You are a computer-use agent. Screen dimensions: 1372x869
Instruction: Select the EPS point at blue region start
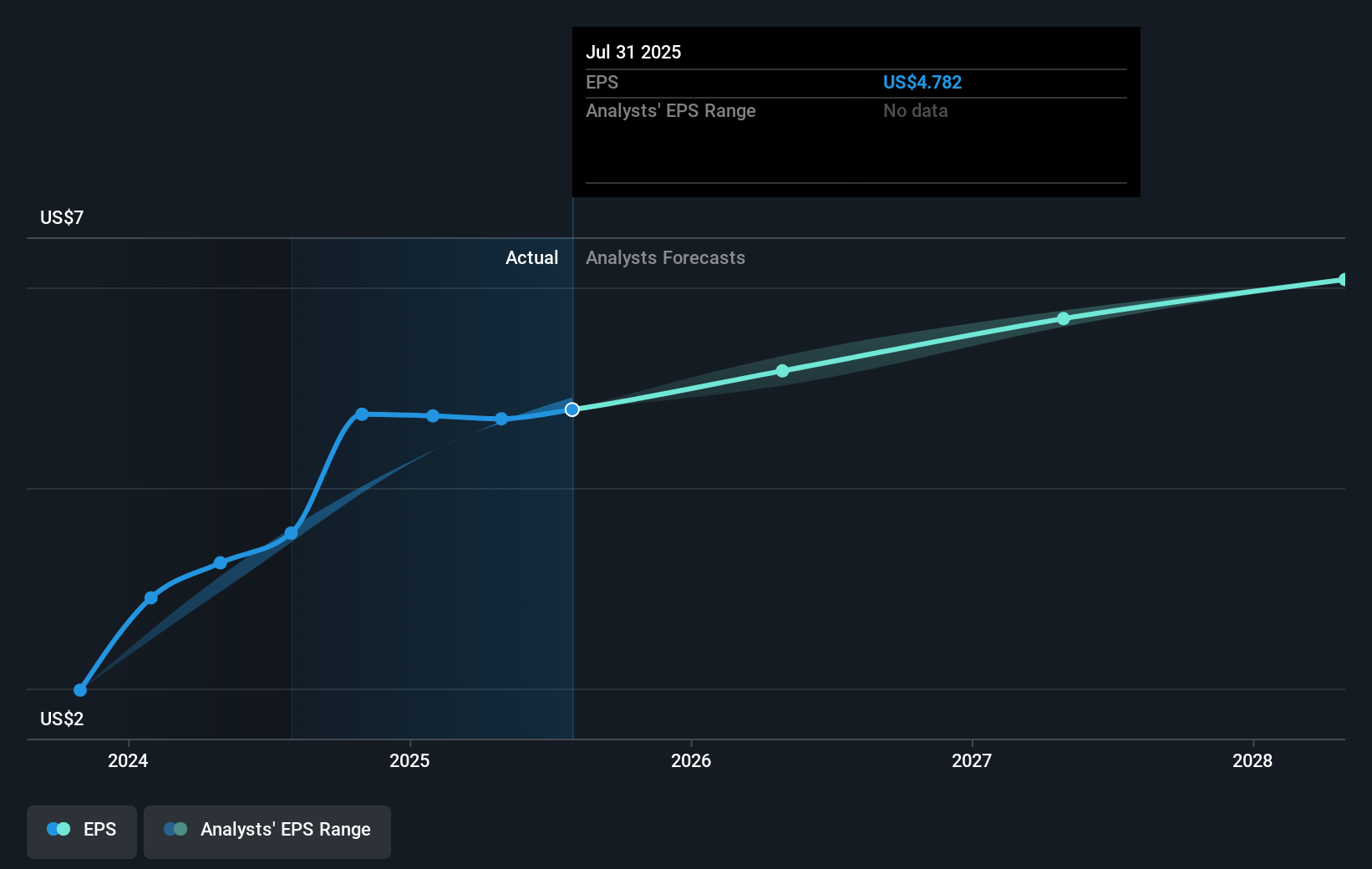(x=292, y=533)
